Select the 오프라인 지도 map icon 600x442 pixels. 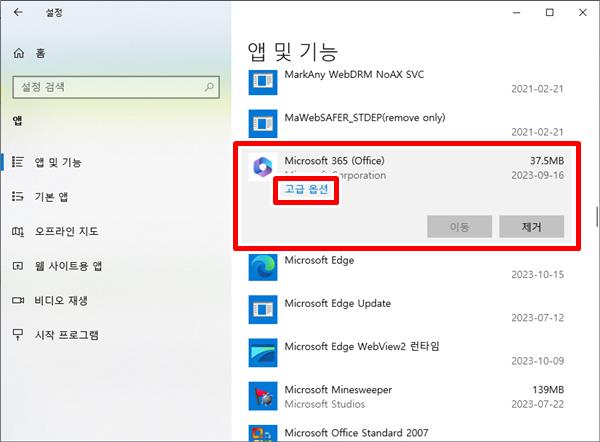click(x=18, y=231)
